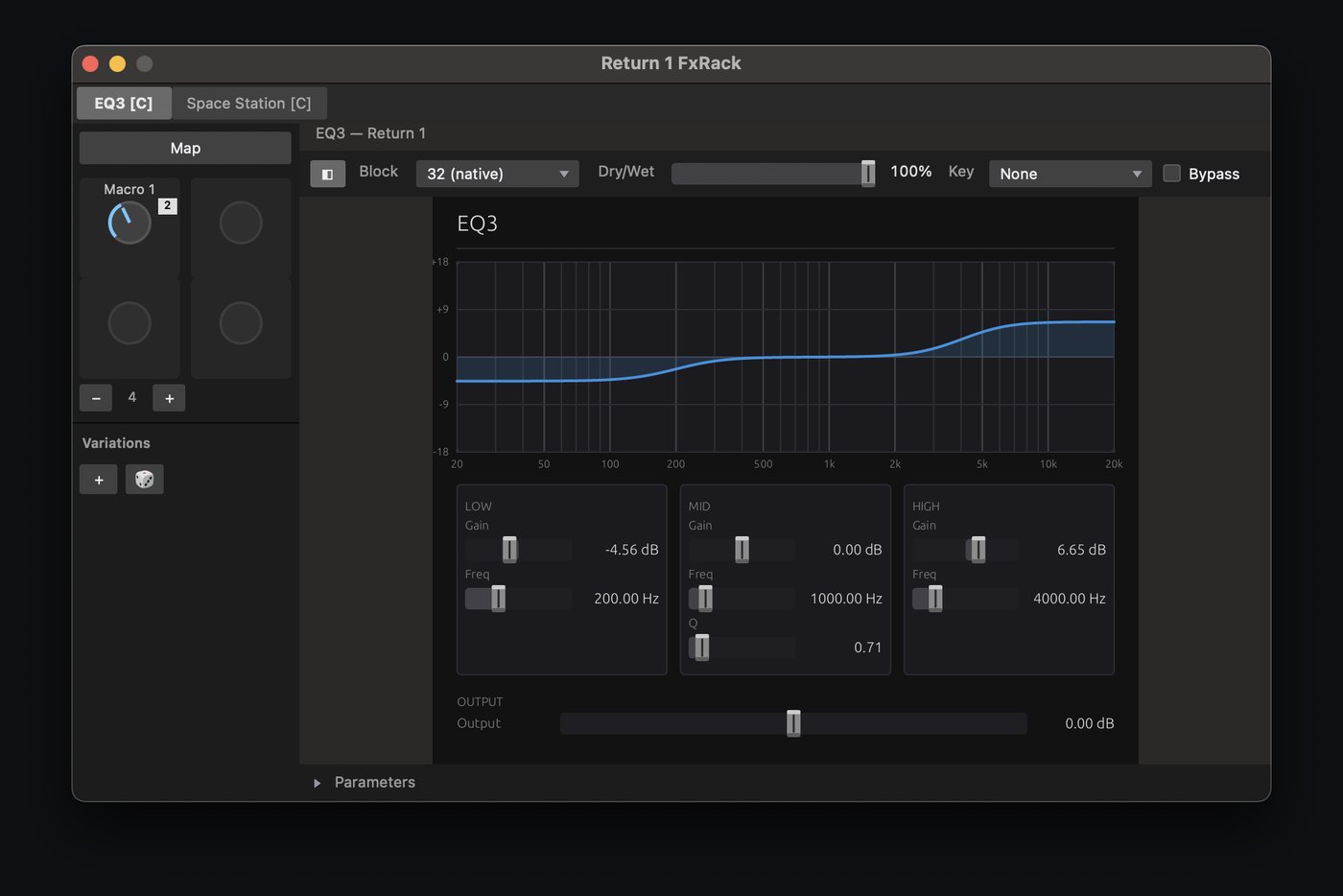Decrease macro count with the minus button

click(x=96, y=398)
